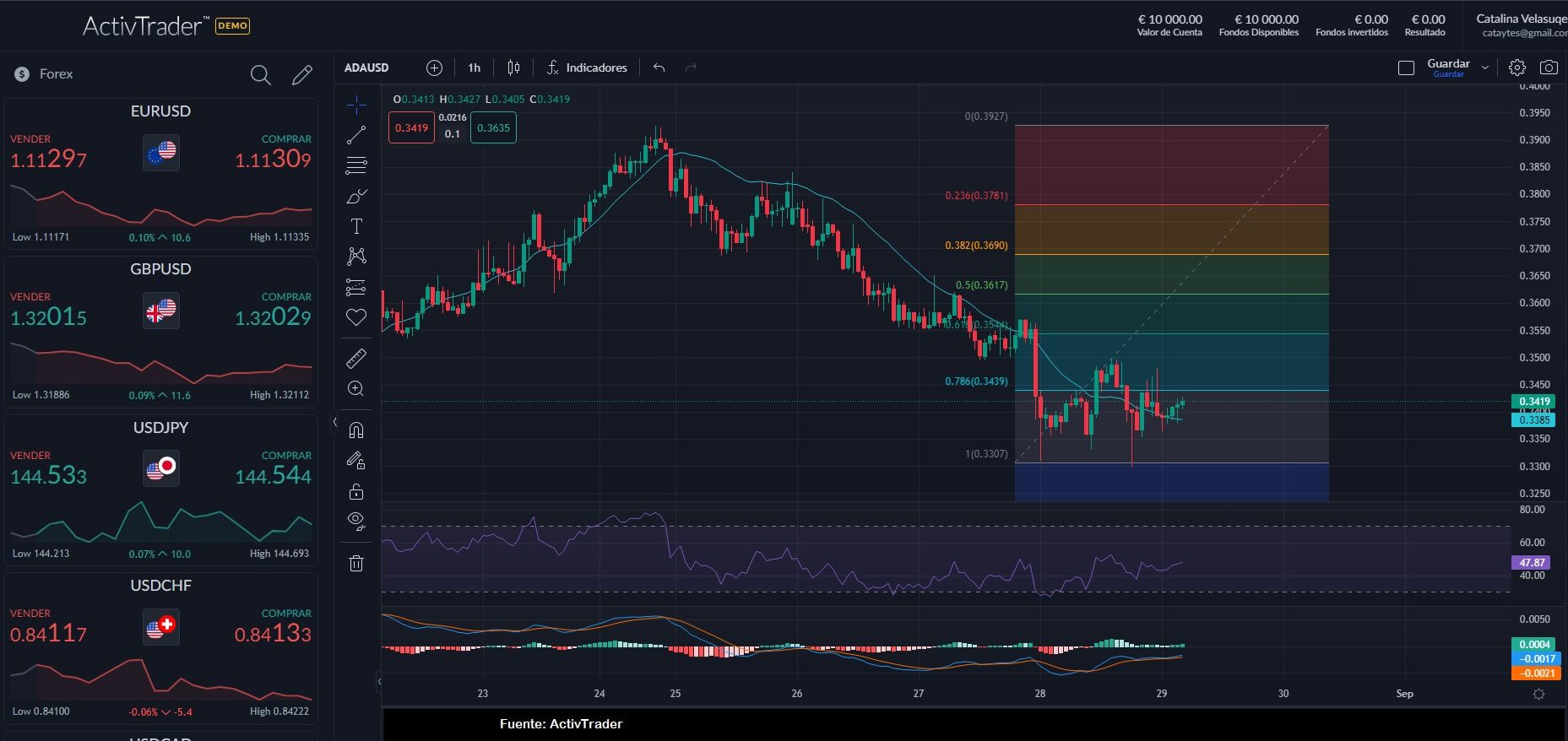The height and width of the screenshot is (741, 1568).
Task: Open the Indicadores menu
Action: coord(588,68)
